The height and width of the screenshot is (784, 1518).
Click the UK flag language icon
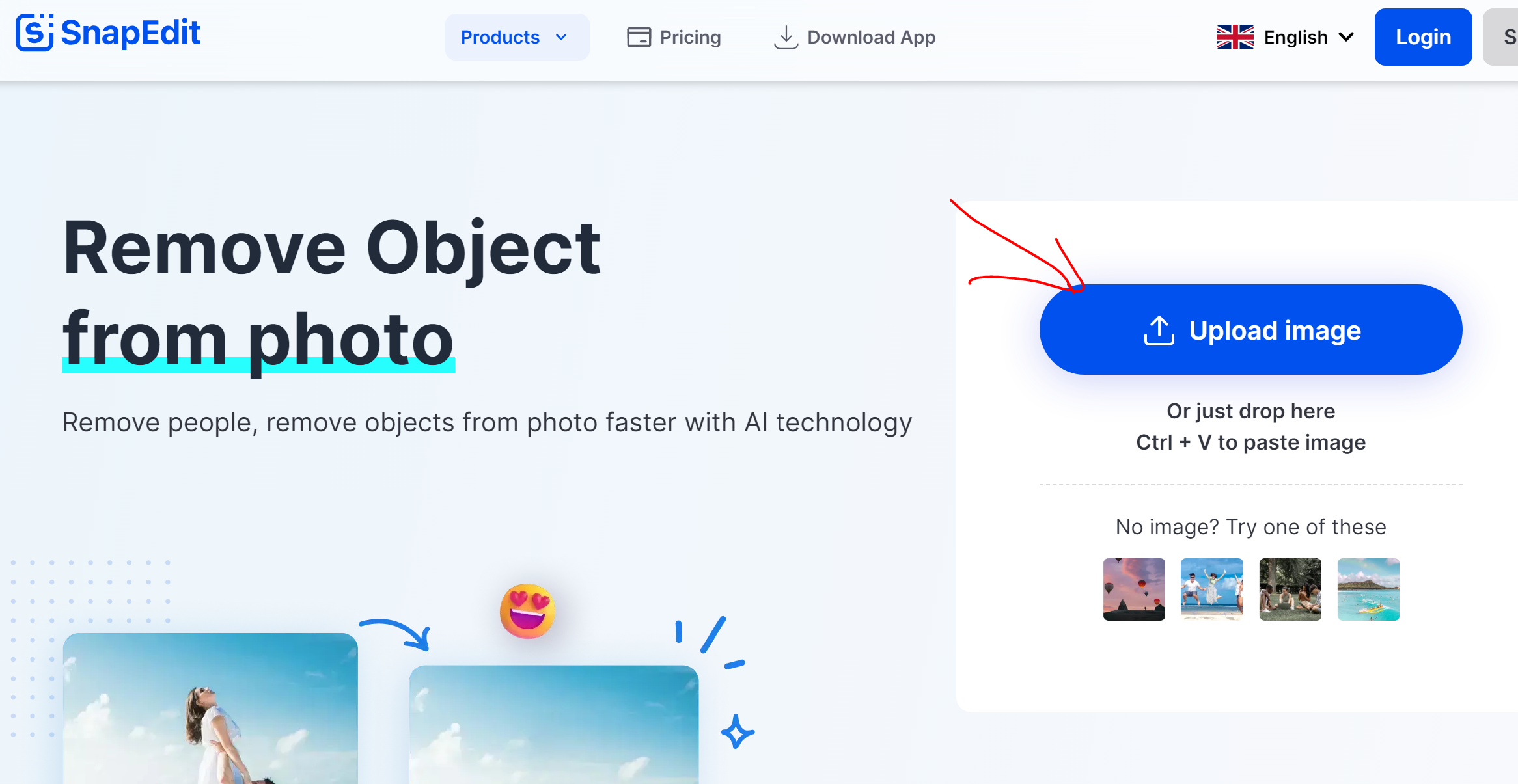(x=1235, y=37)
